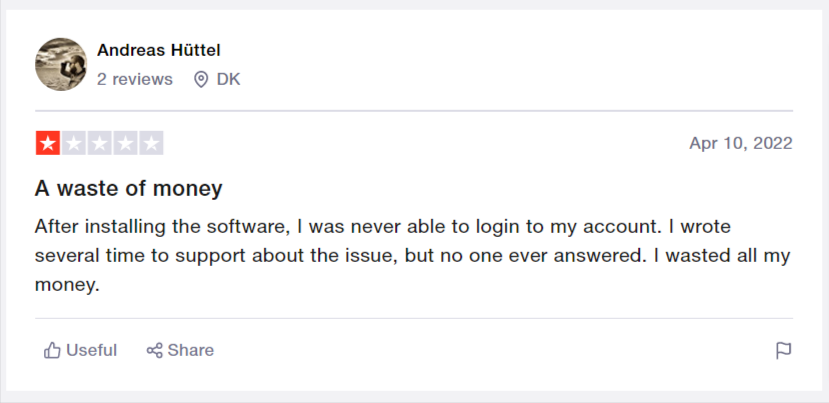
Task: Select the Share button label
Action: [190, 350]
